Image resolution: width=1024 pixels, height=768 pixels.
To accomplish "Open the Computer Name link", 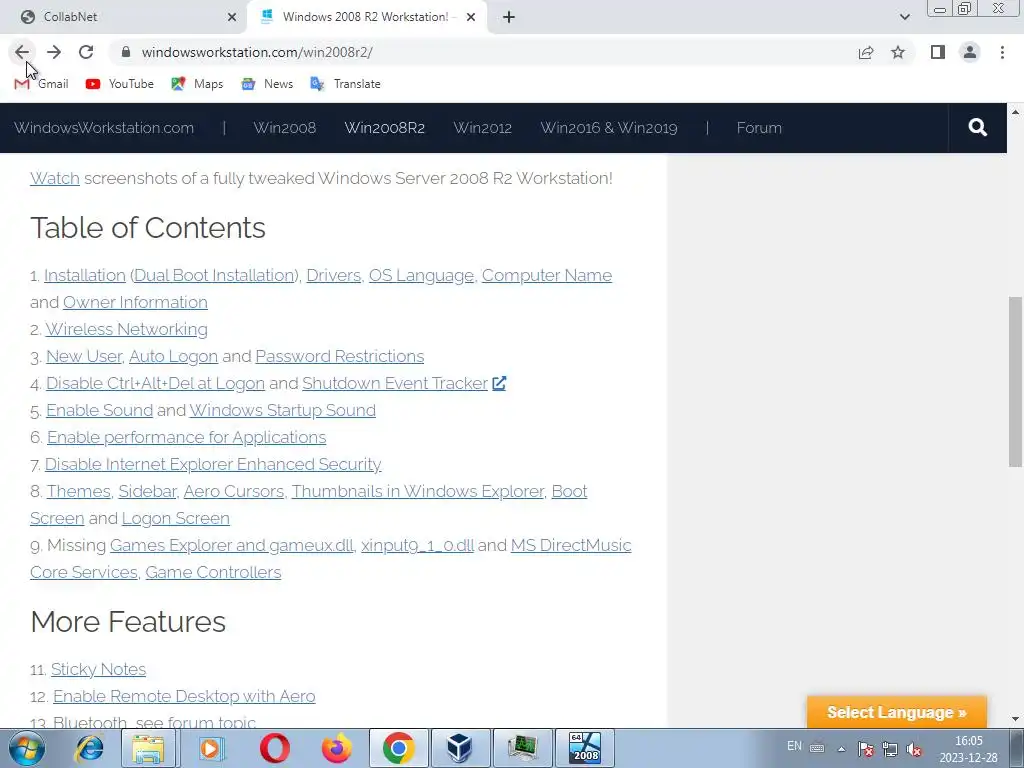I will [547, 276].
